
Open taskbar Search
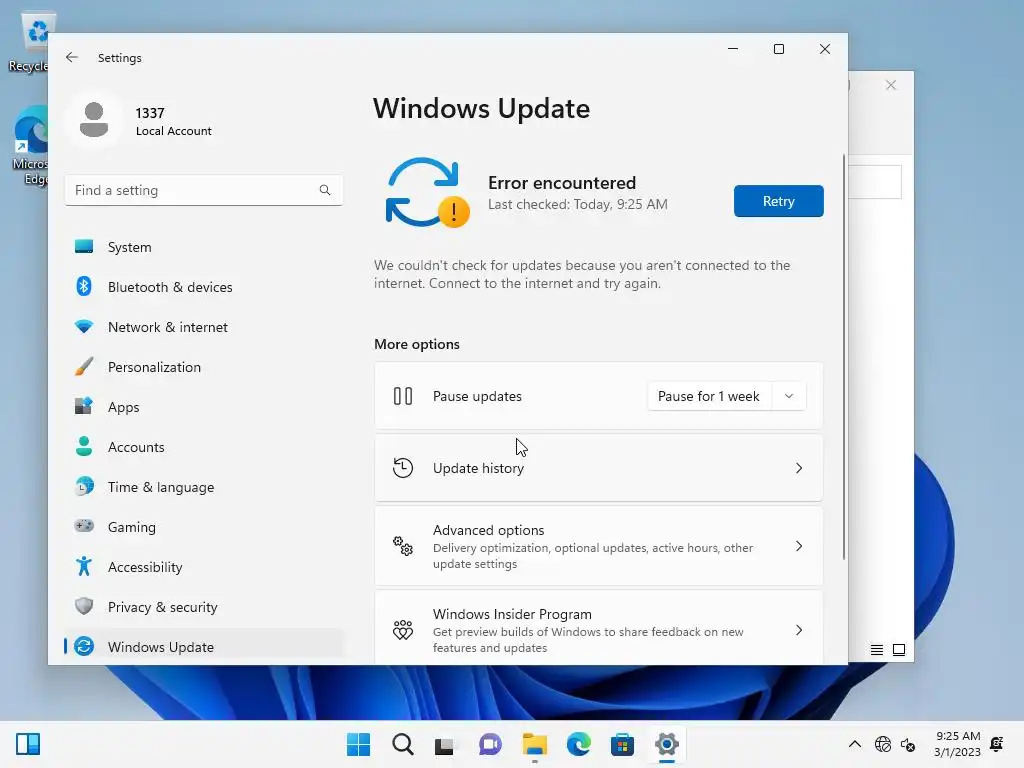(403, 744)
